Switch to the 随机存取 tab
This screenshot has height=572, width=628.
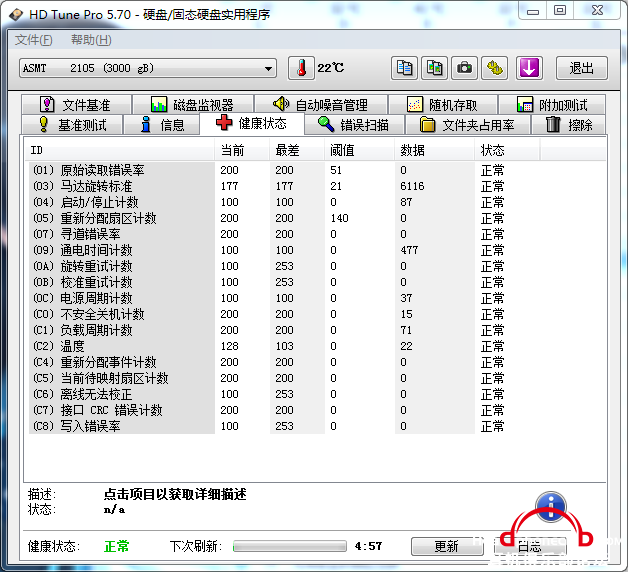pos(443,105)
